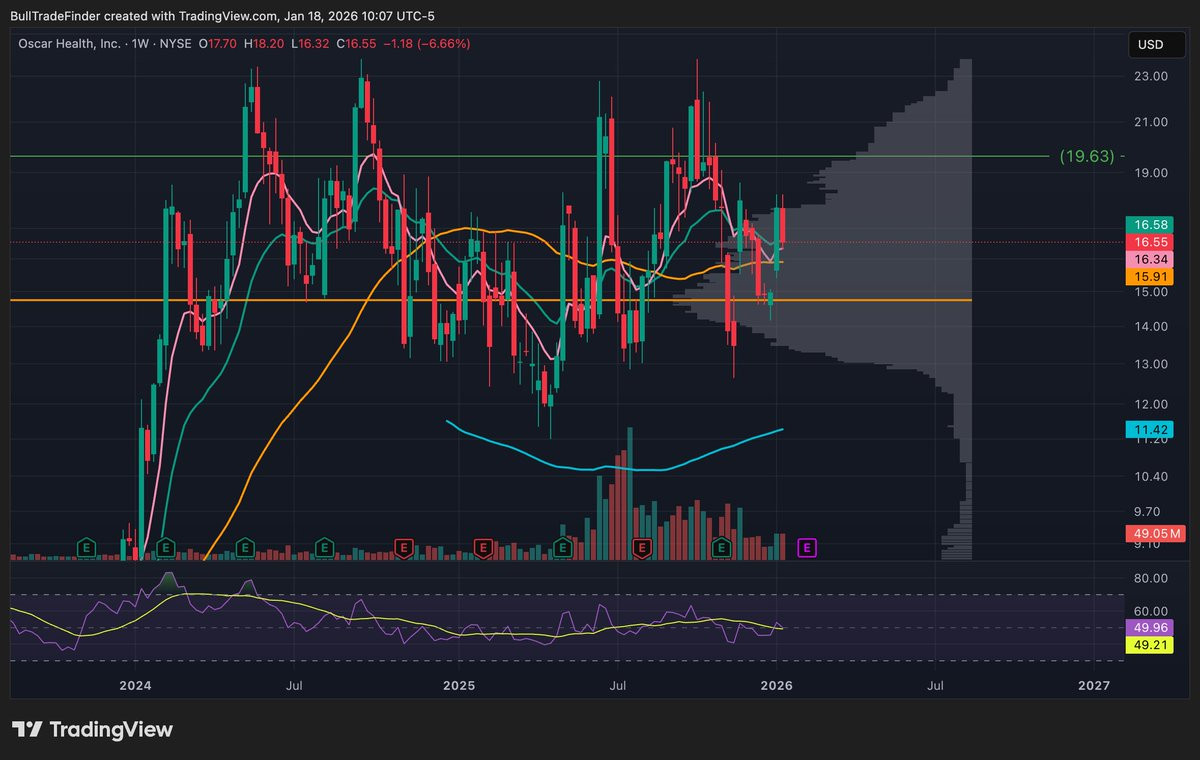Click the blue 11.42 moving average tag
Viewport: 1200px width, 760px height.
[x=1147, y=430]
